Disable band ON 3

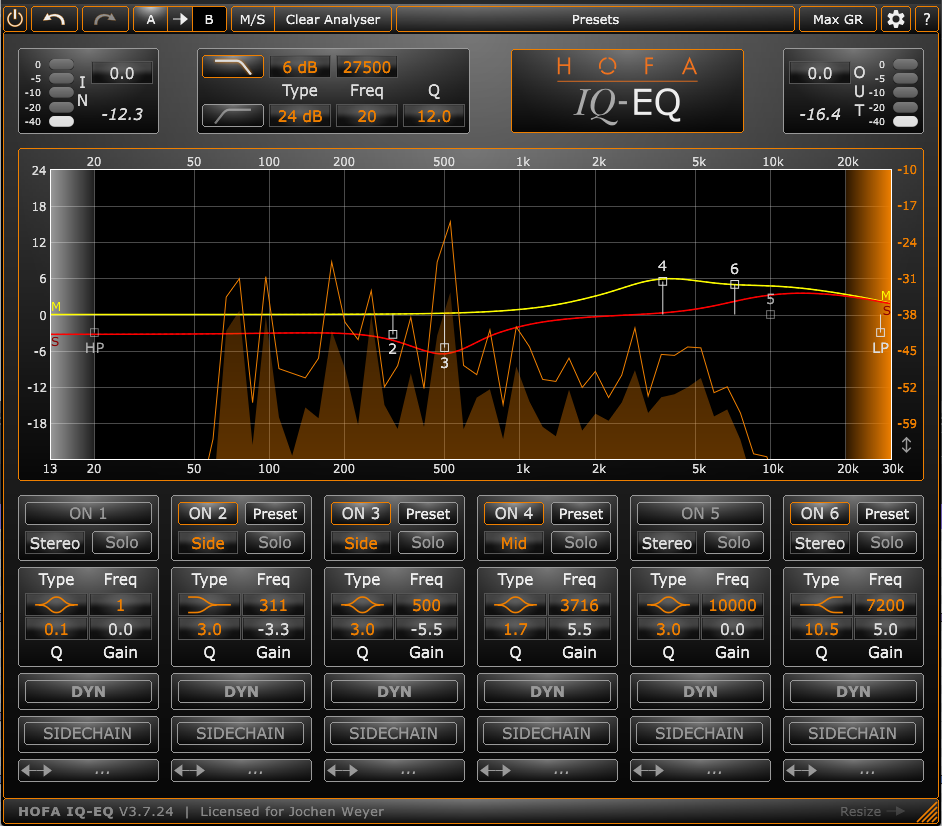coord(361,514)
